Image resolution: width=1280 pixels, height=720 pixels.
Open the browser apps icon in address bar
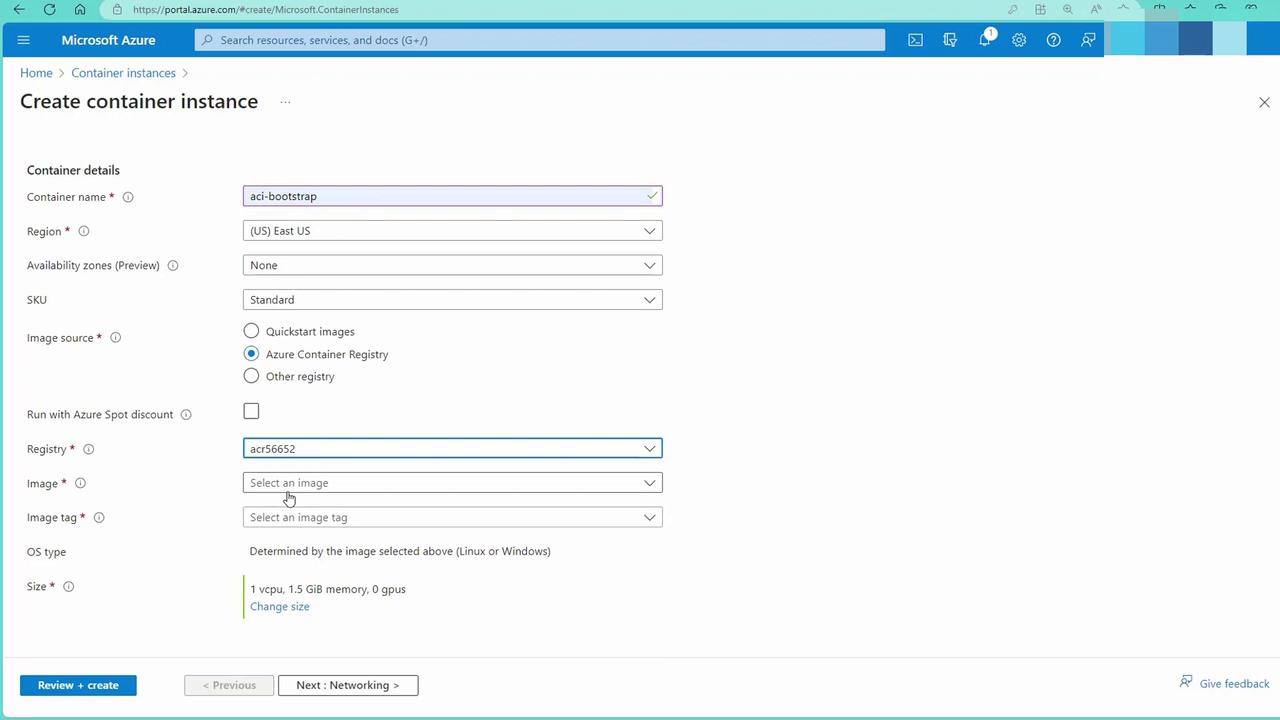coord(1040,10)
